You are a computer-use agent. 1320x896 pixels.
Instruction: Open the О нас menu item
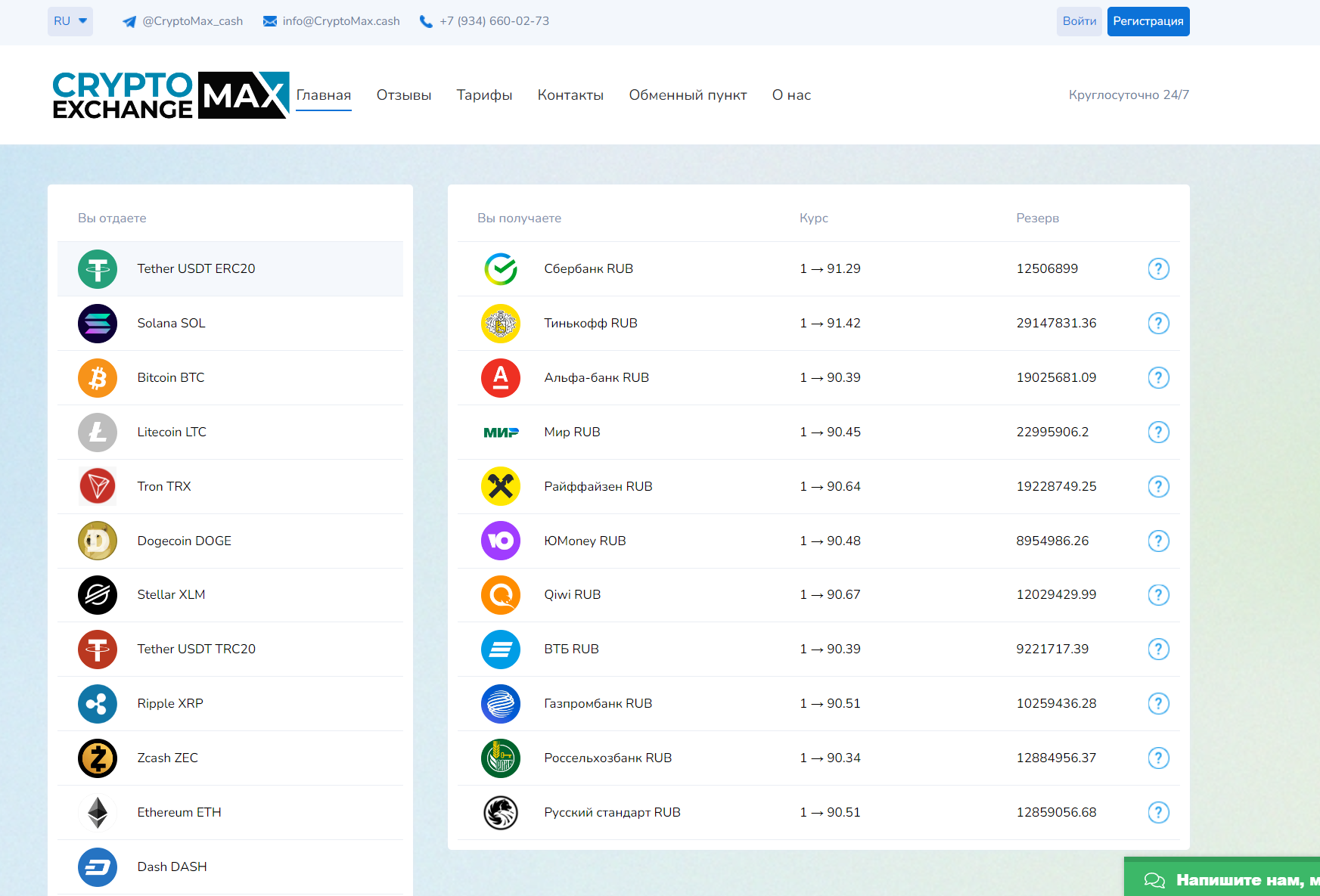pos(791,95)
